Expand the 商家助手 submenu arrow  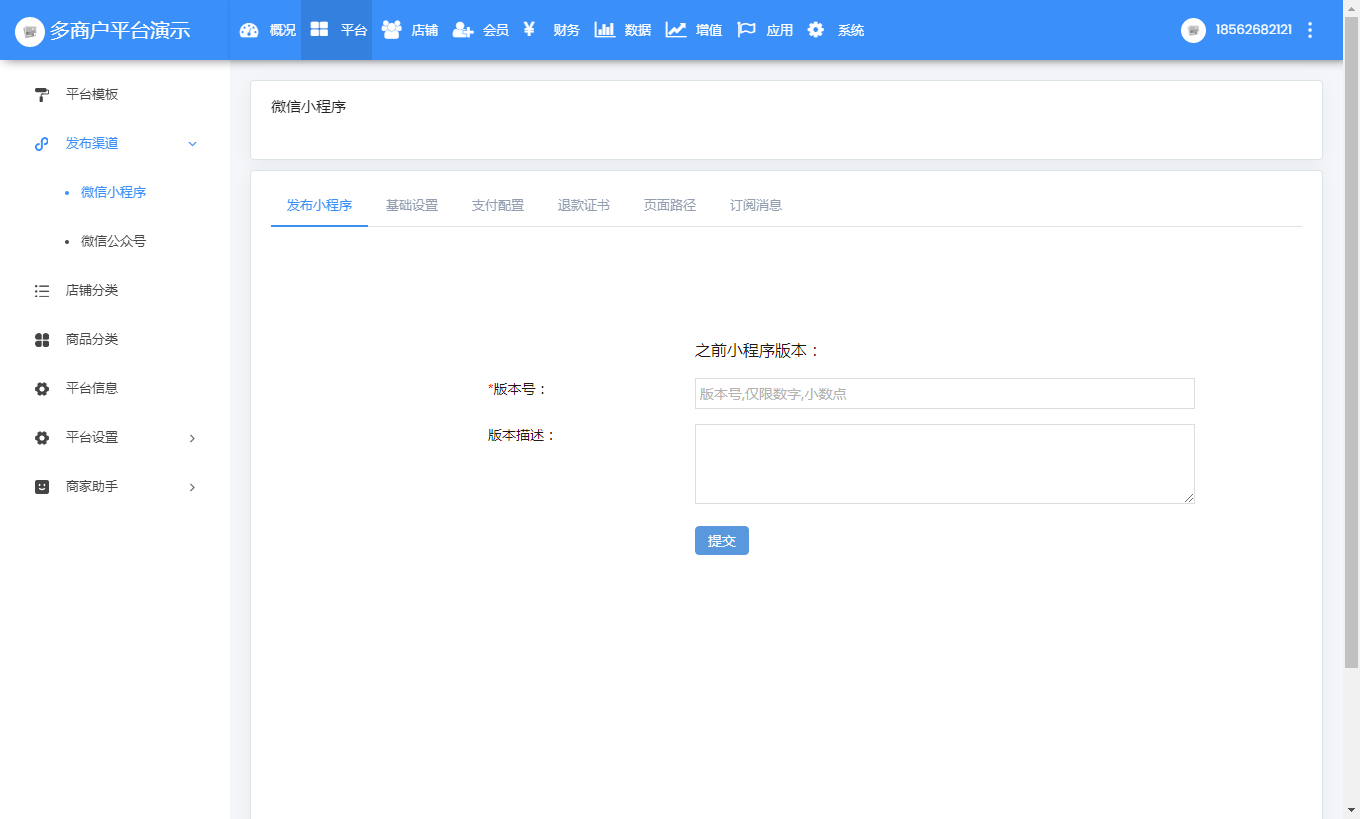(193, 487)
